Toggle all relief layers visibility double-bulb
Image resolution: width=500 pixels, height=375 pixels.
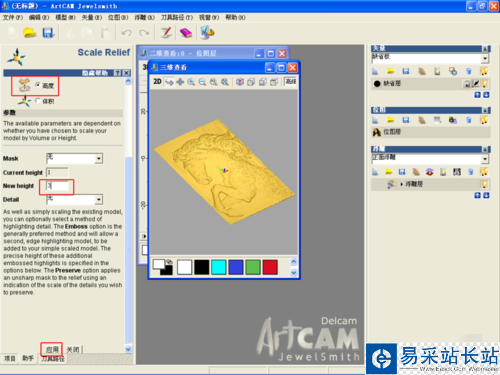click(x=484, y=172)
